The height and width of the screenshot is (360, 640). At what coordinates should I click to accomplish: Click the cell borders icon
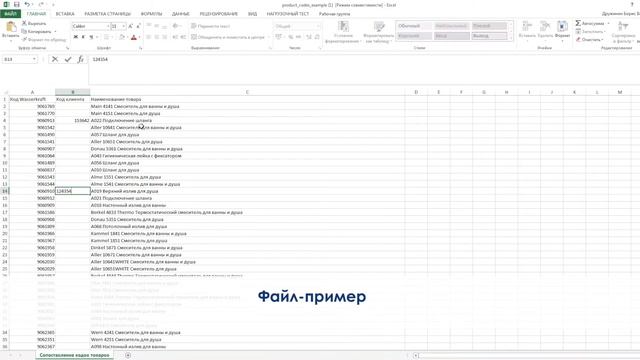pyautogui.click(x=106, y=37)
